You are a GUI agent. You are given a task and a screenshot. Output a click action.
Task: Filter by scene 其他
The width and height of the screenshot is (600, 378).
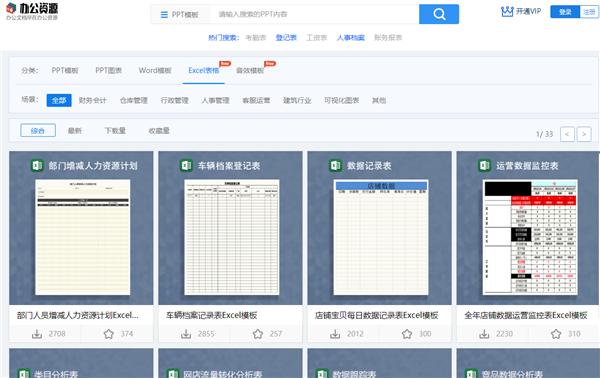[x=379, y=100]
